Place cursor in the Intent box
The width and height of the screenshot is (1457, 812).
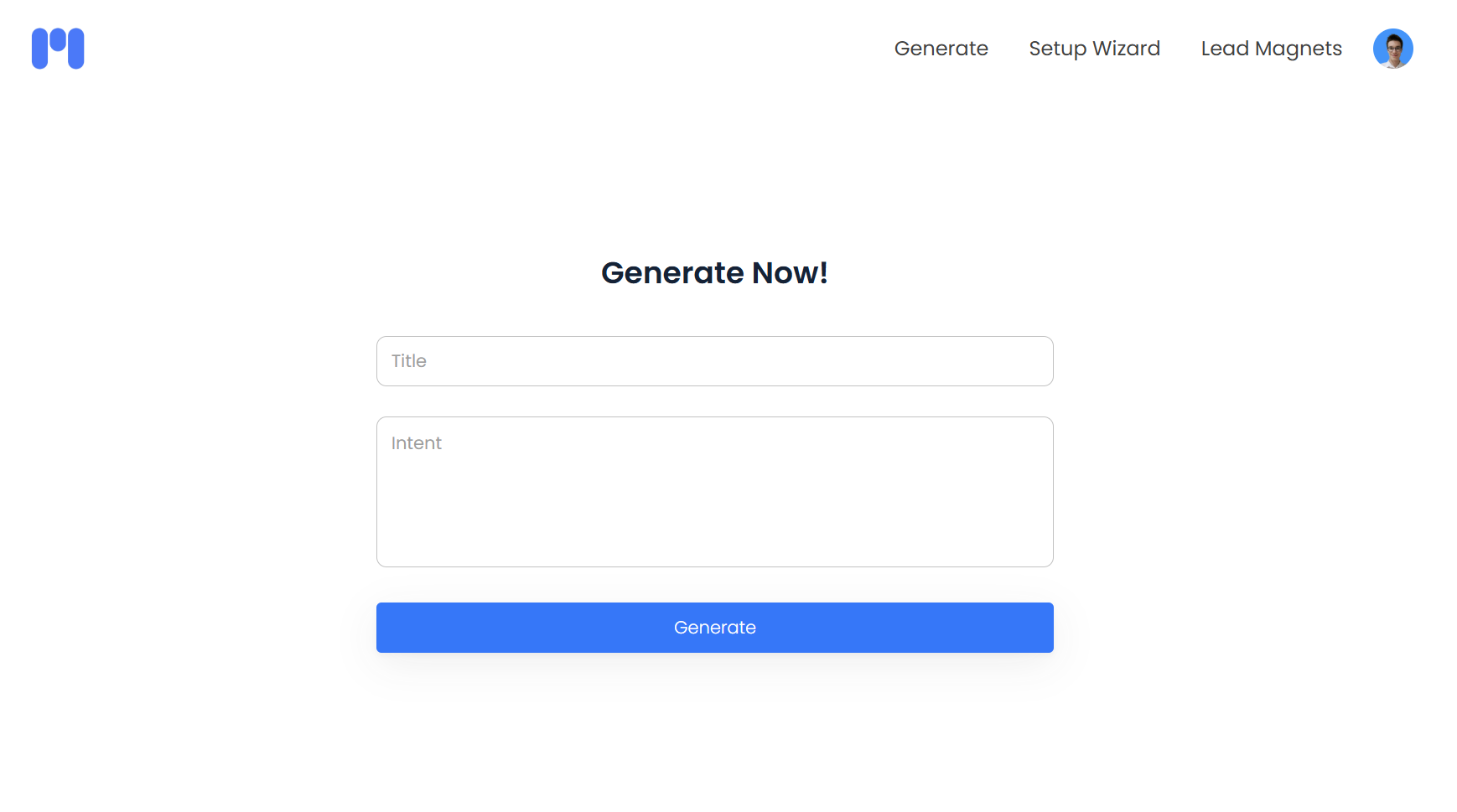click(x=714, y=492)
